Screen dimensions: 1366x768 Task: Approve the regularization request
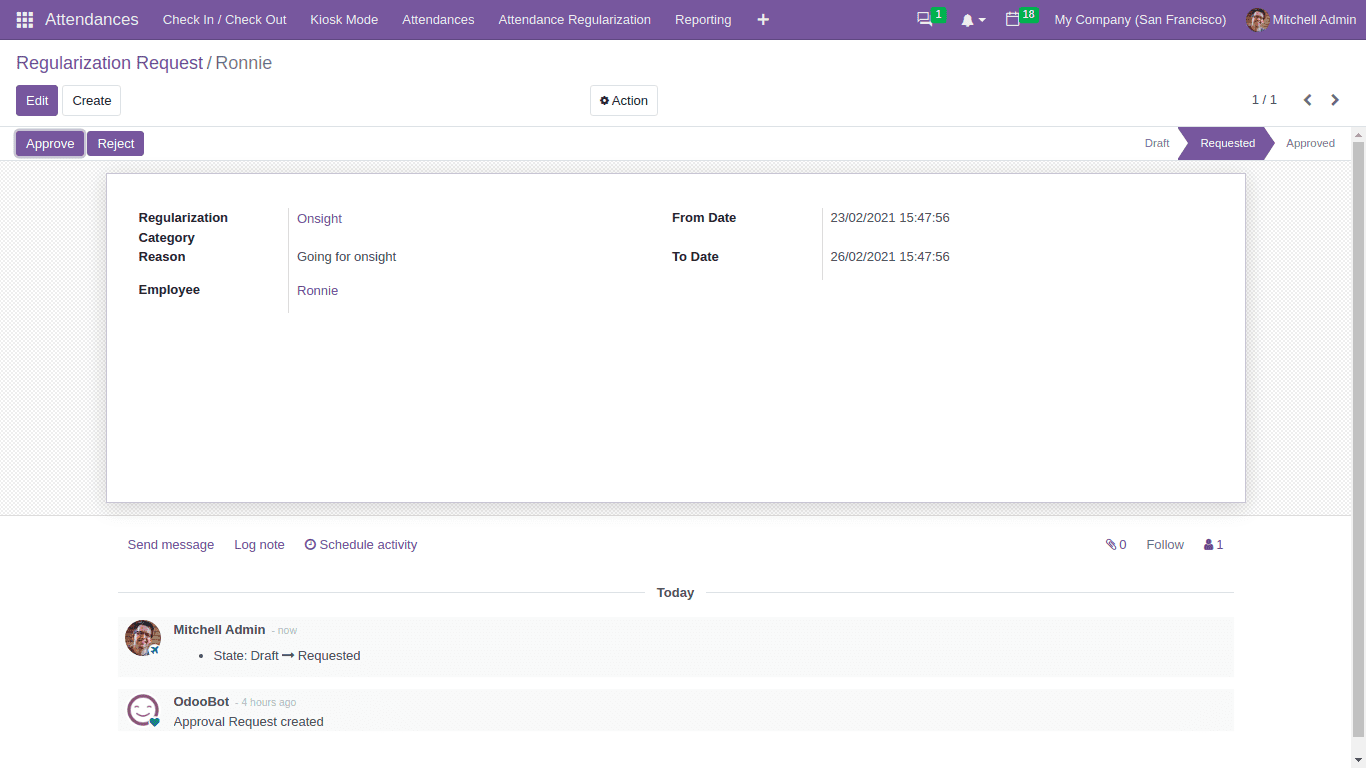click(49, 143)
